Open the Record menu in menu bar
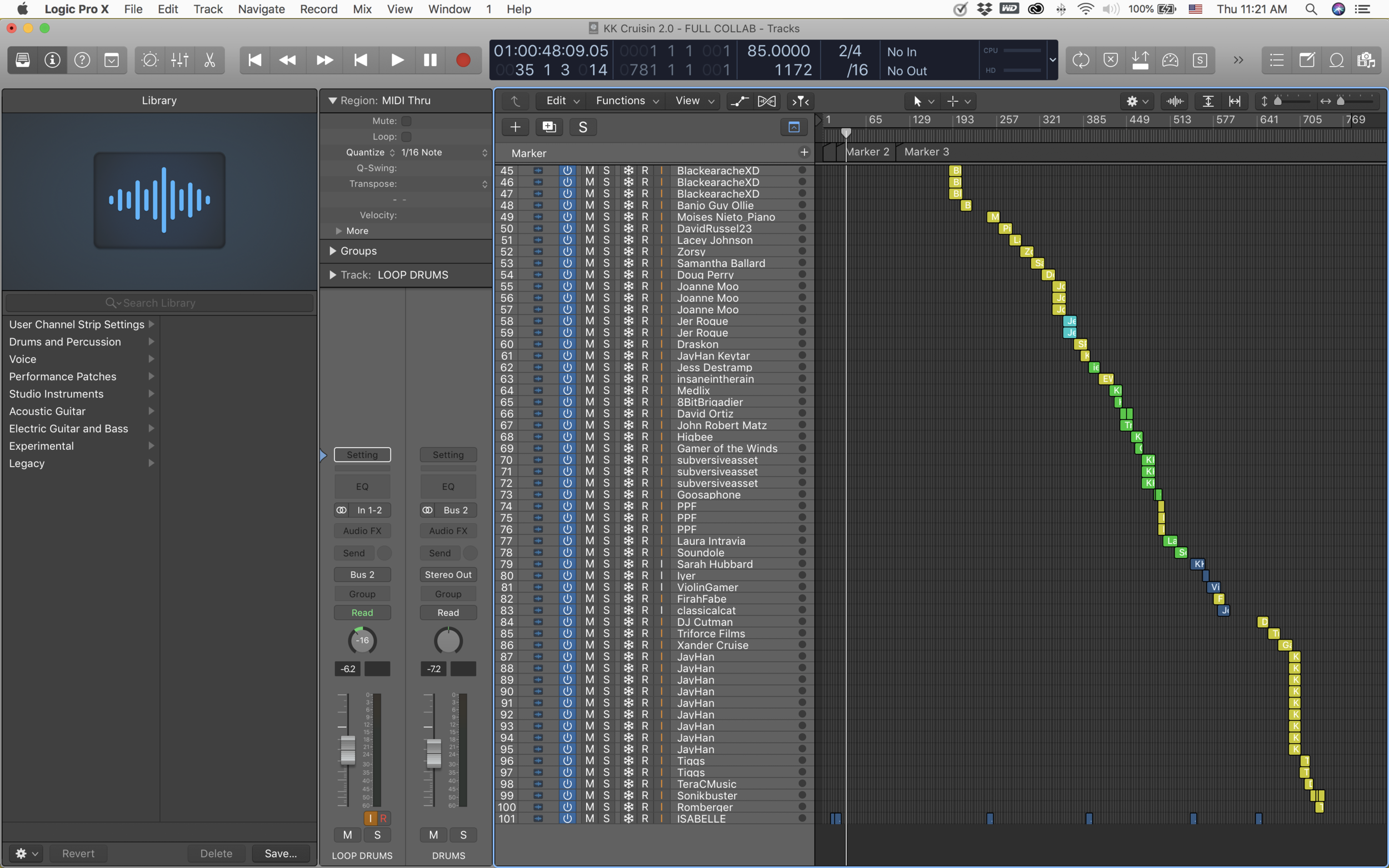Screen dimensions: 1389x868 point(319,9)
